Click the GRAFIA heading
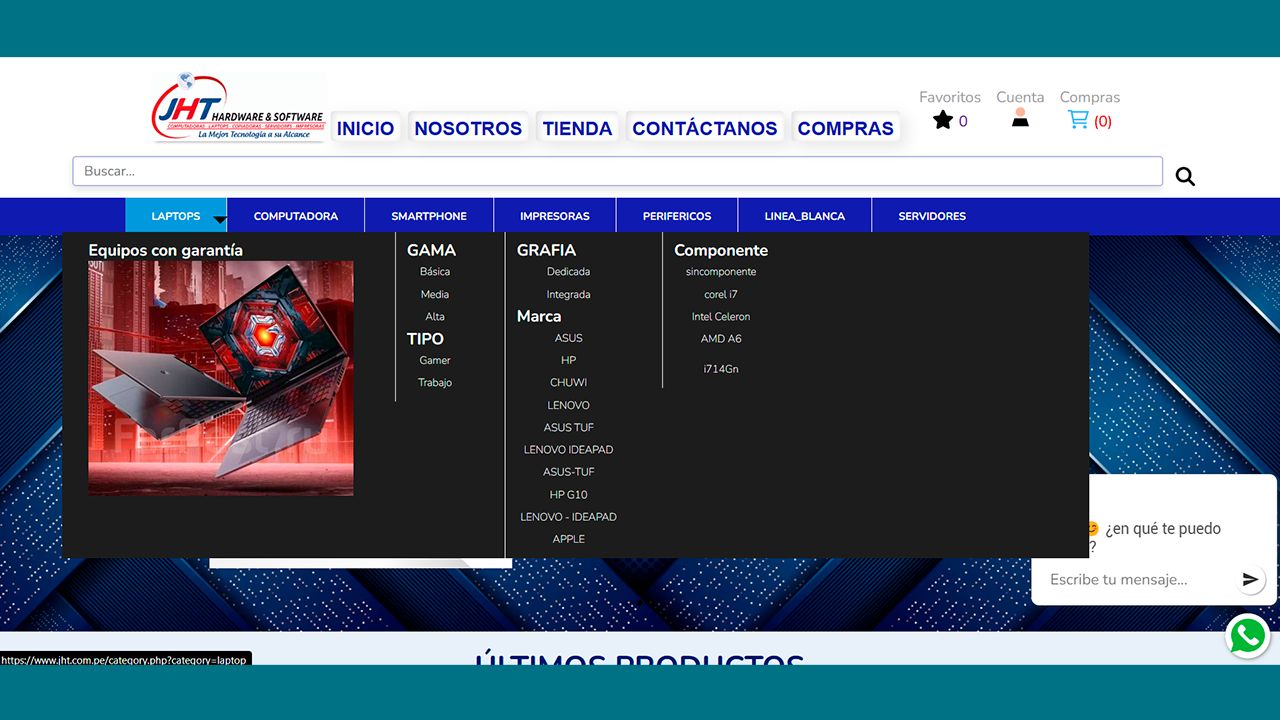 click(x=546, y=250)
